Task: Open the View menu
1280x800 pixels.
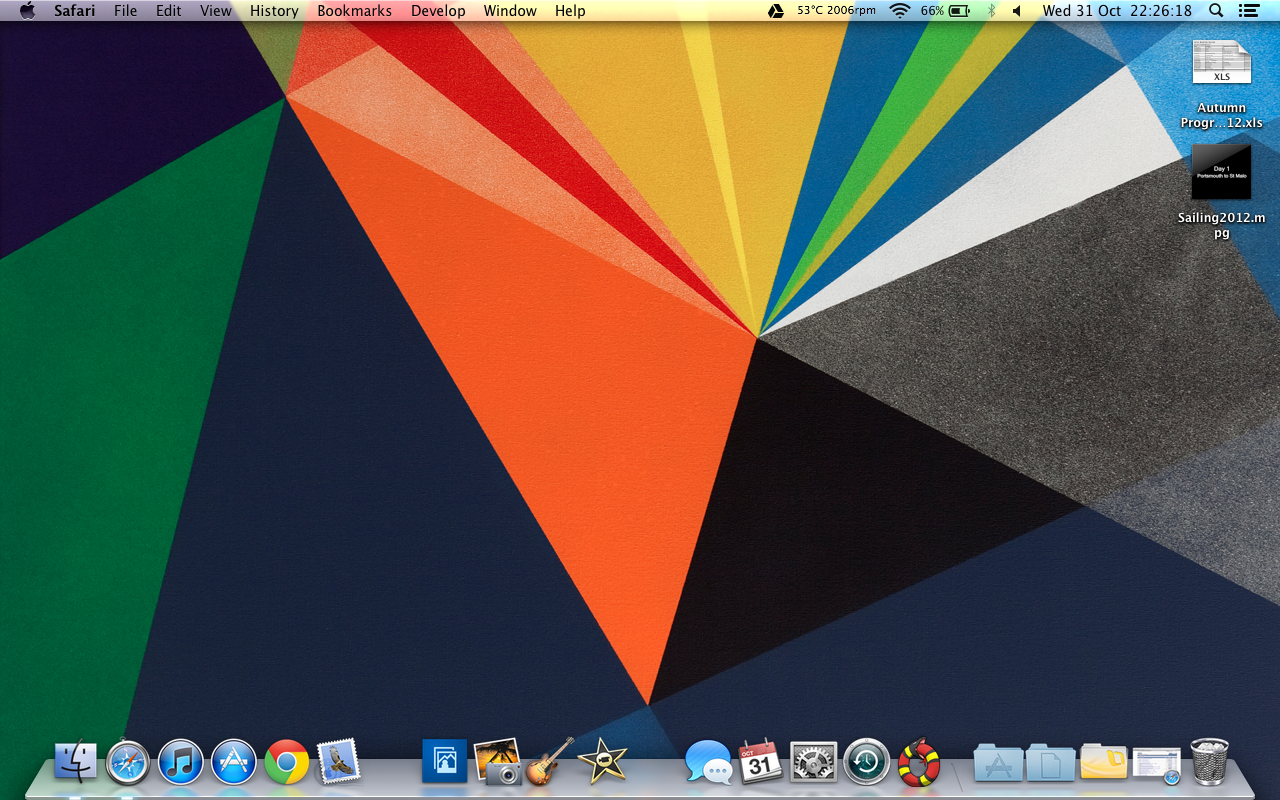Action: coord(216,11)
